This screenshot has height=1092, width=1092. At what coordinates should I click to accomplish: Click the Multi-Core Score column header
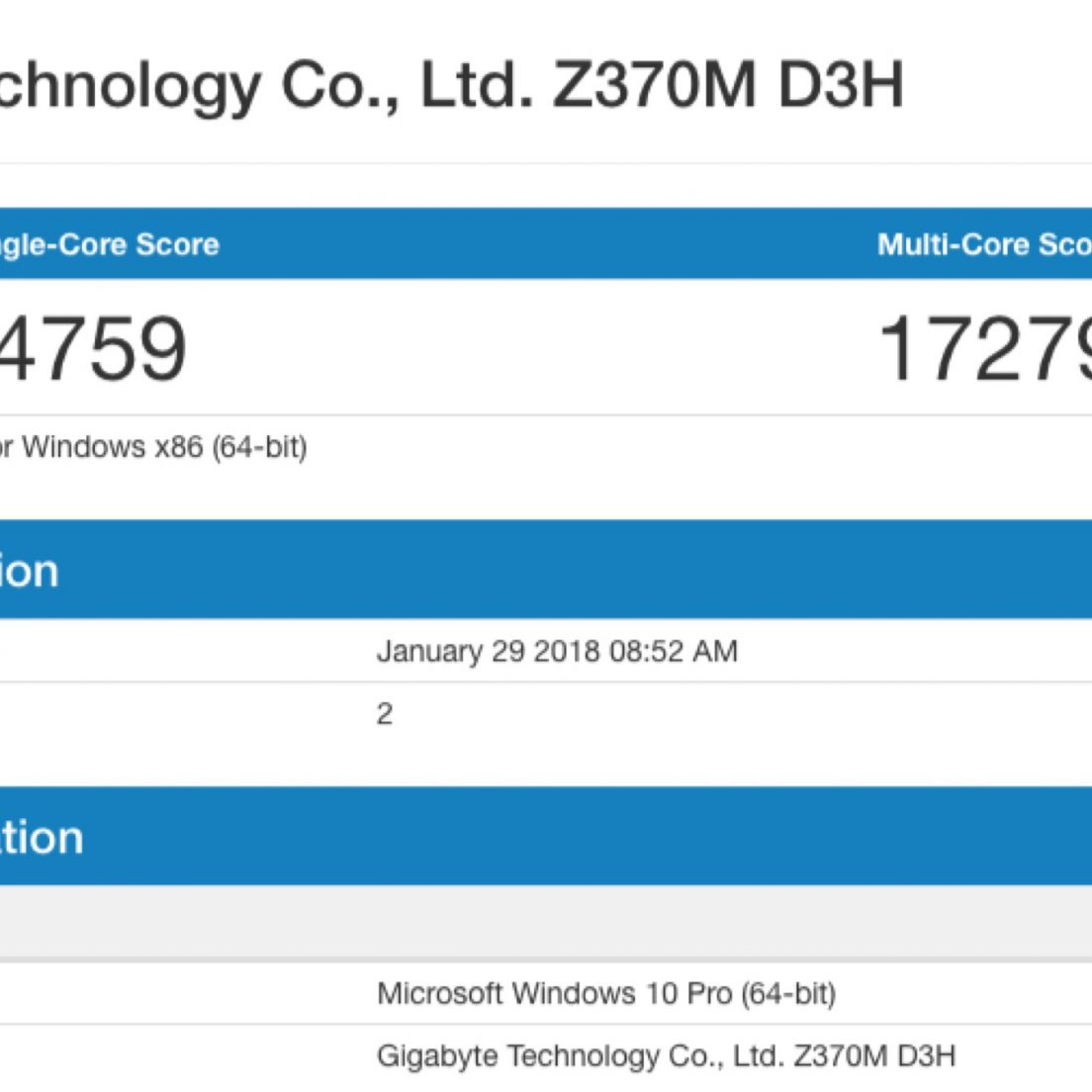click(983, 244)
